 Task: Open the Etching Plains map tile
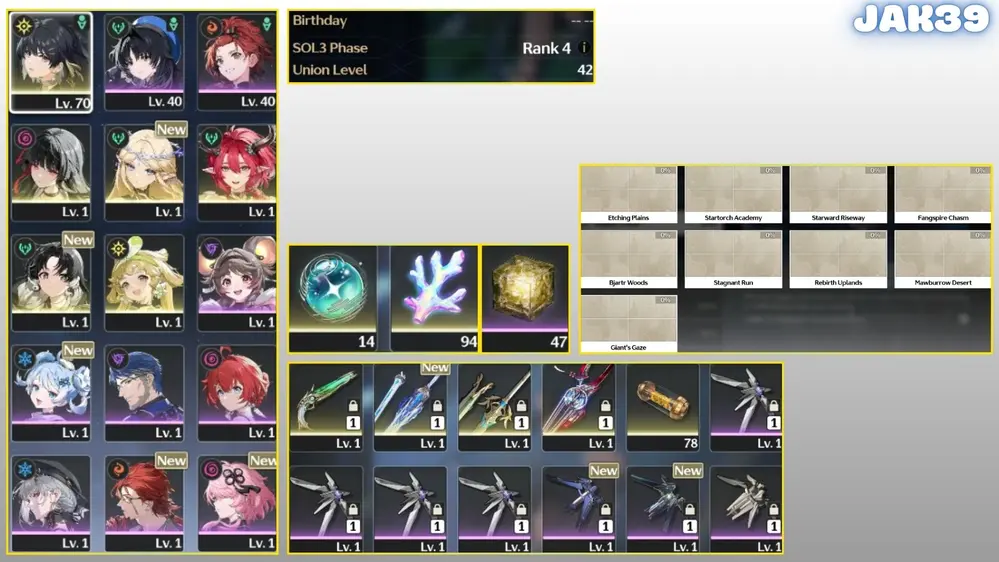pos(629,194)
